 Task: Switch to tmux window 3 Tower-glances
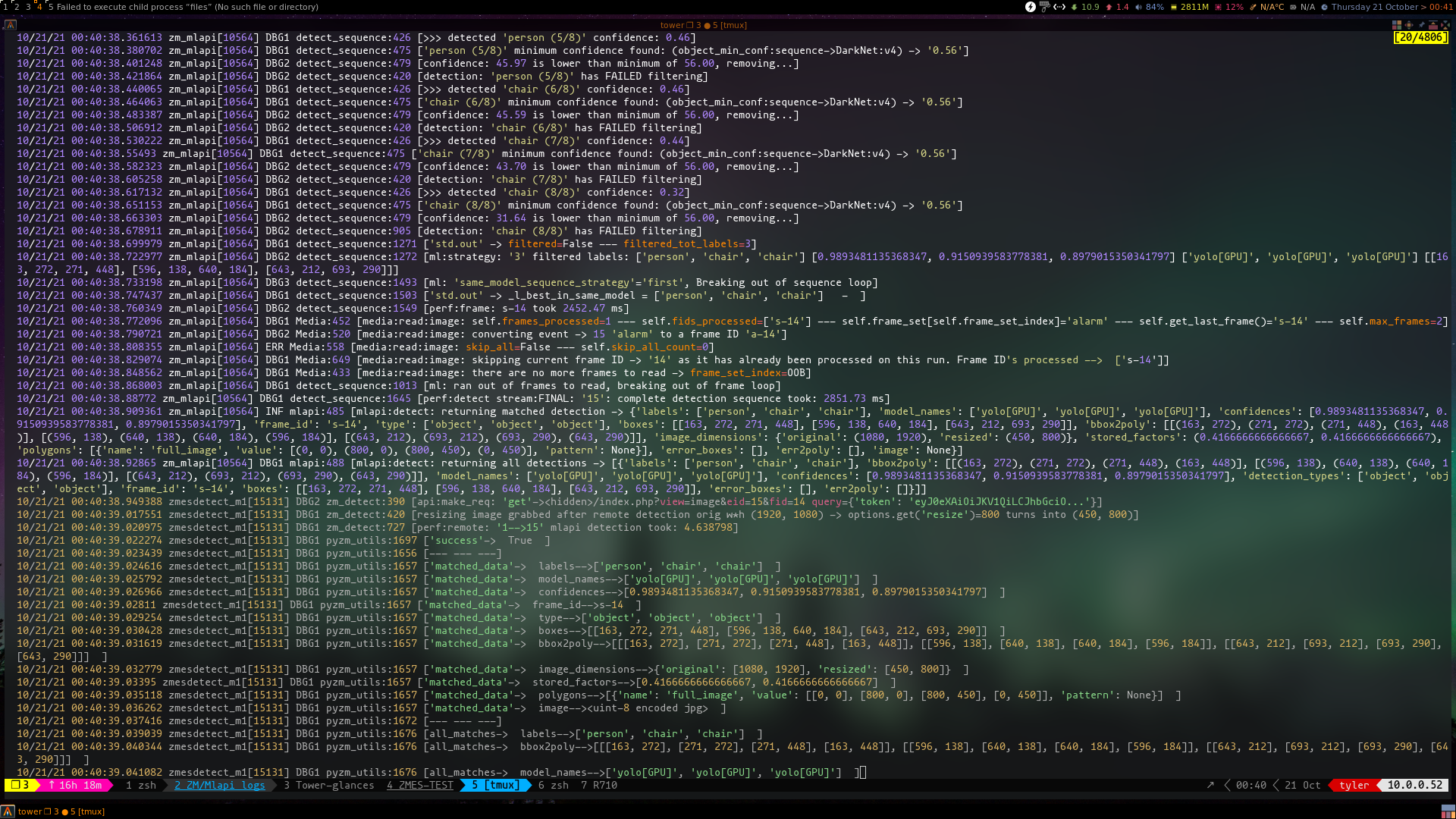point(328,786)
